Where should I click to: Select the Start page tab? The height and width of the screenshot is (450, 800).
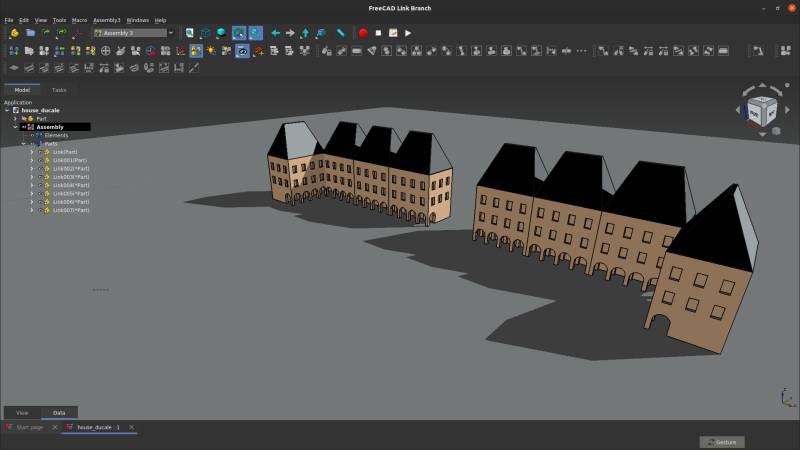[x=30, y=427]
